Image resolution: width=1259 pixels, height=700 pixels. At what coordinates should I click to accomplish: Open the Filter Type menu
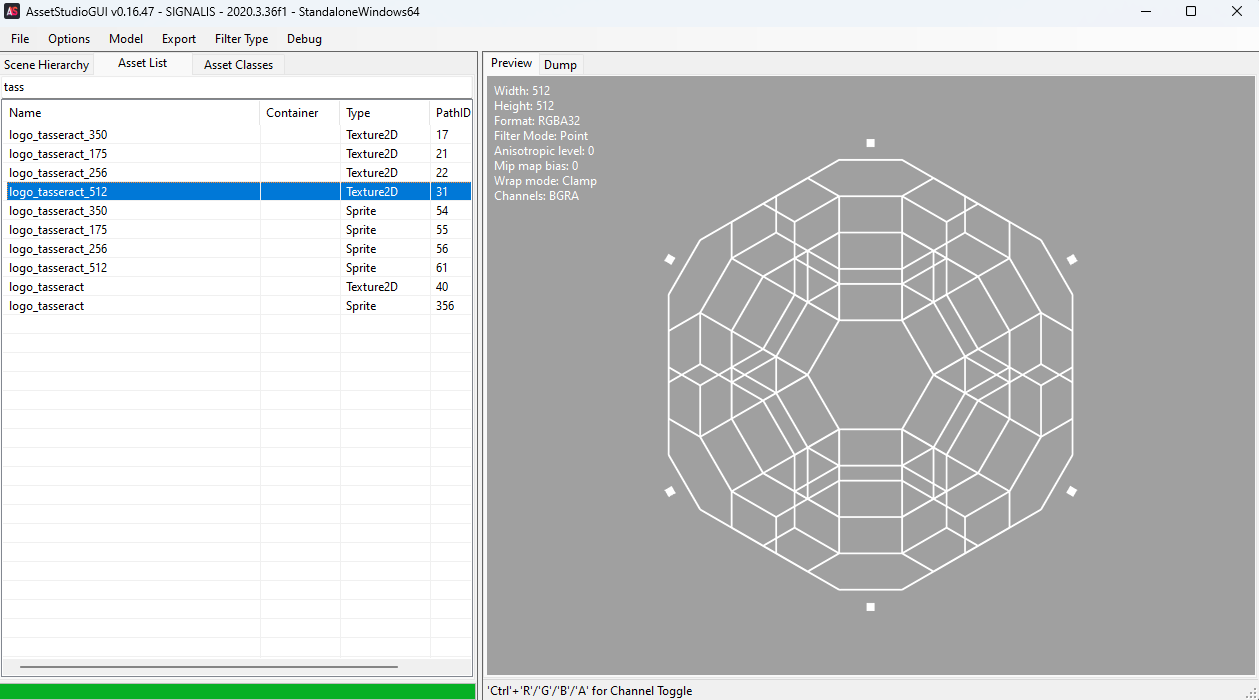click(241, 39)
